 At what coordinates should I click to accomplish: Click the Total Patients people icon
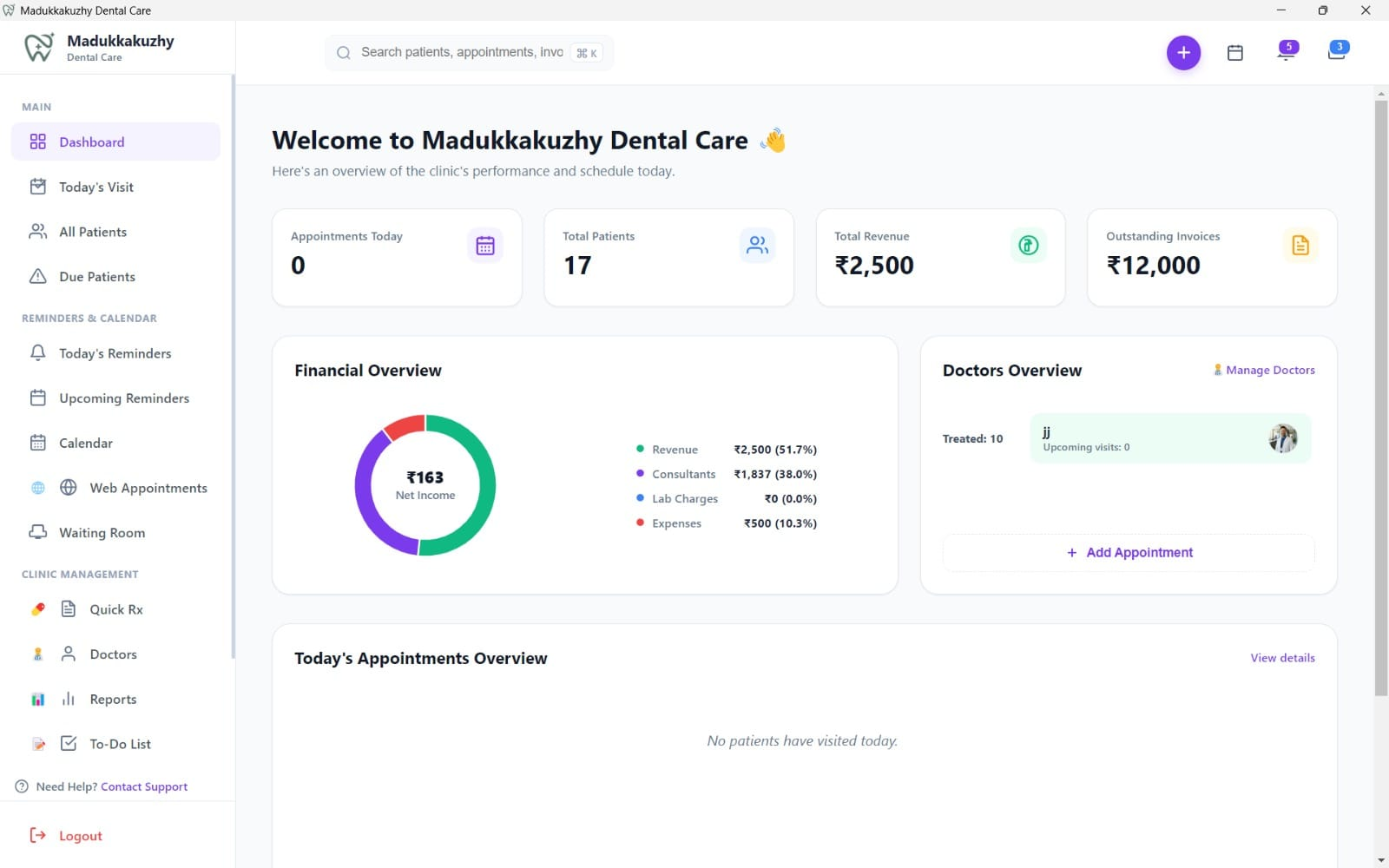(757, 246)
